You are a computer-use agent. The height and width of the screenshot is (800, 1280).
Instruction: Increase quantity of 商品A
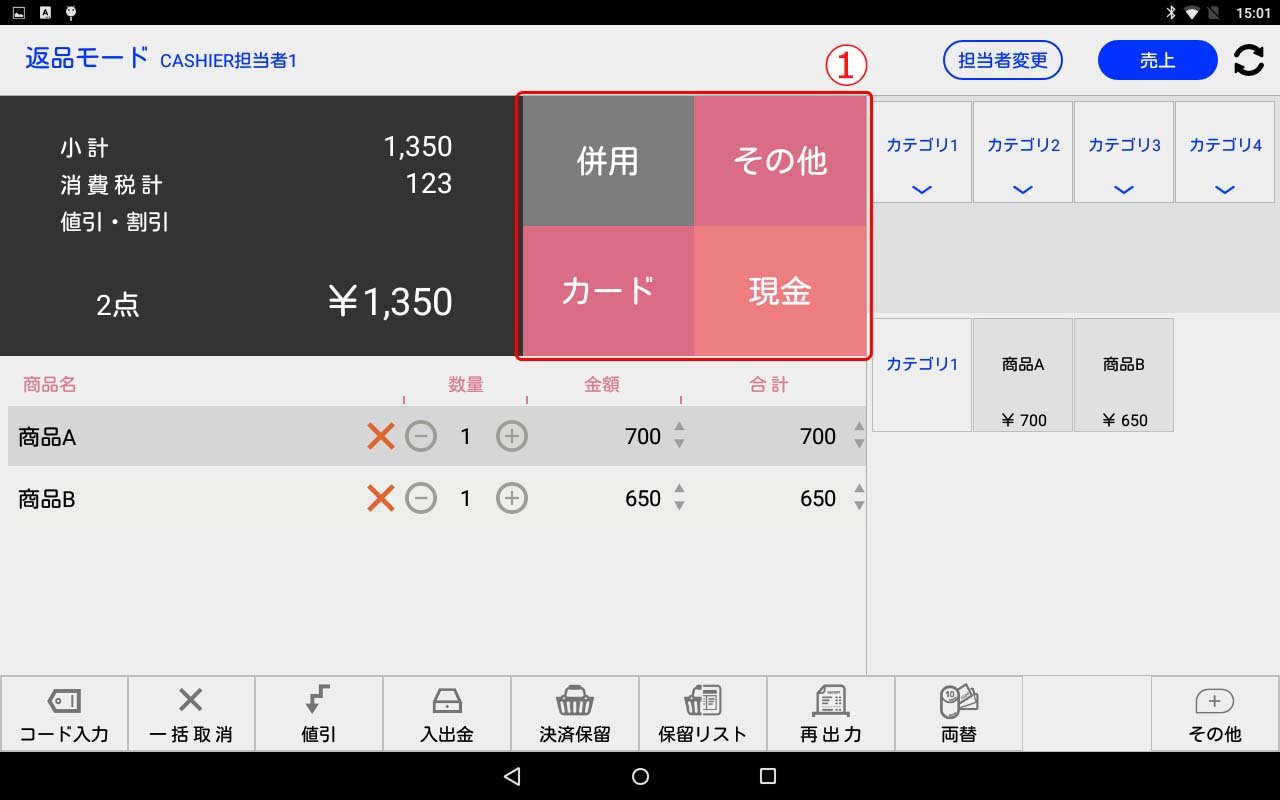[x=512, y=436]
